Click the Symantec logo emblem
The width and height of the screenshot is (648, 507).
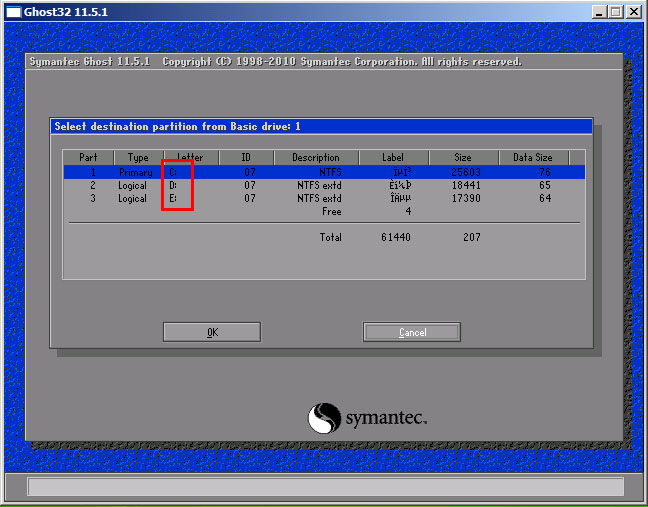(324, 418)
